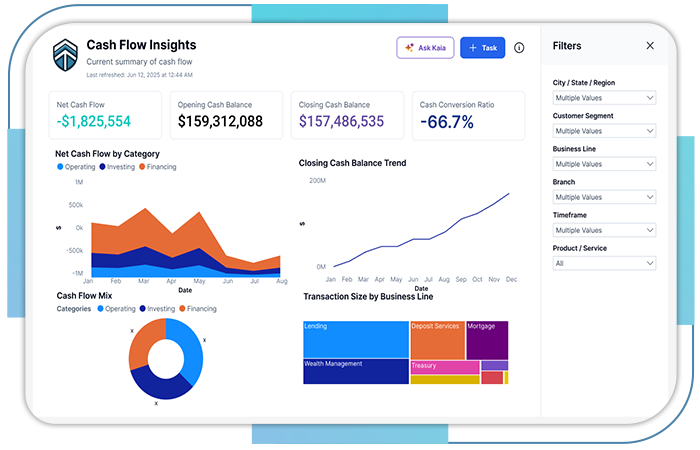
Task: Open the Customer Segment dropdown
Action: pos(604,131)
